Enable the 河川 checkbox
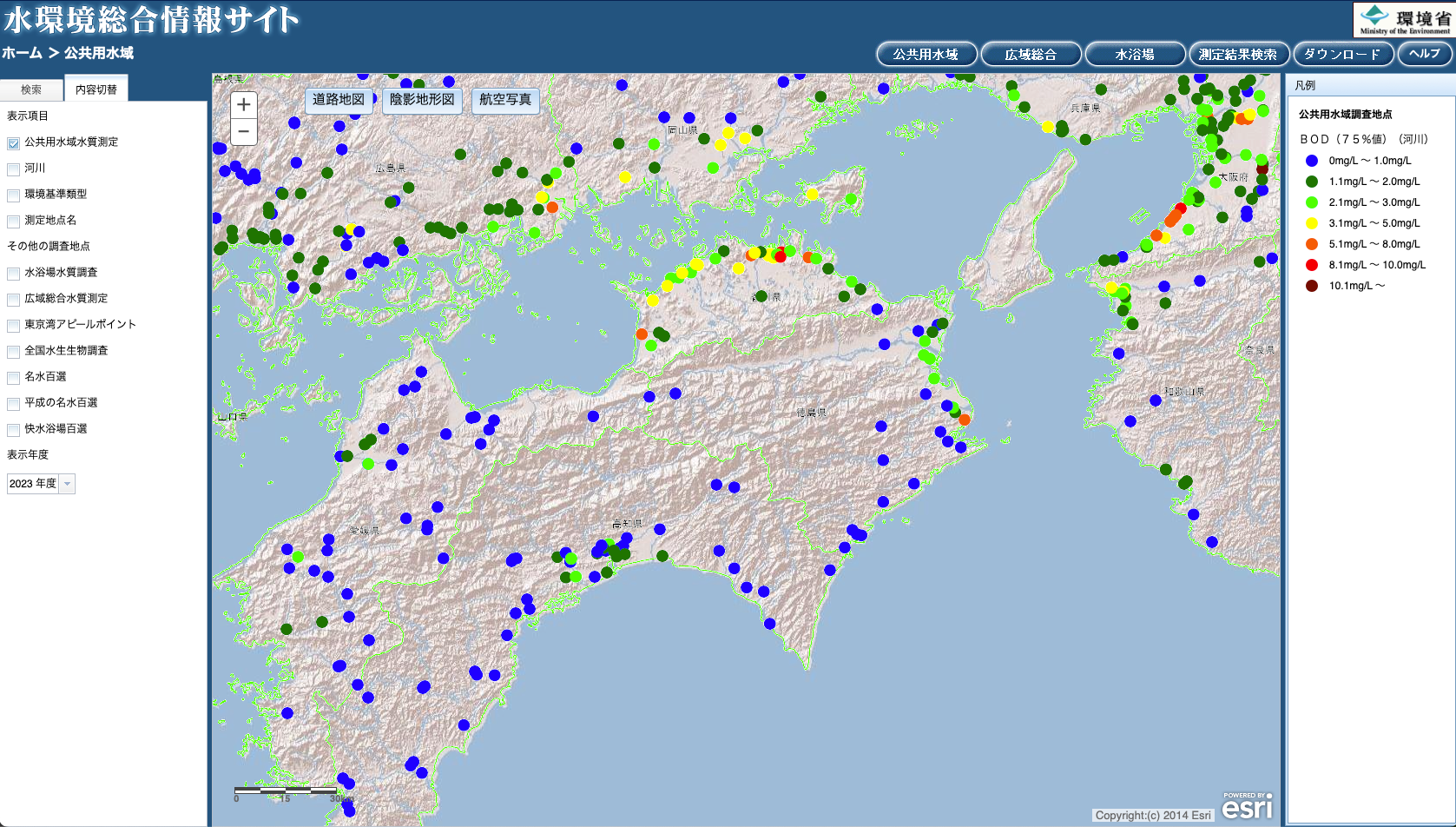 point(14,169)
